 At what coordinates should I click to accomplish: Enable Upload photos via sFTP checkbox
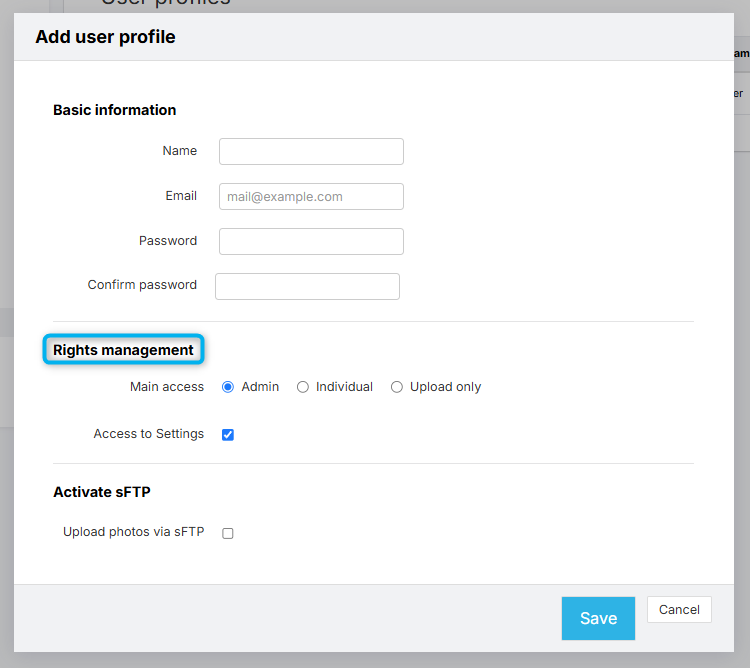click(x=228, y=533)
